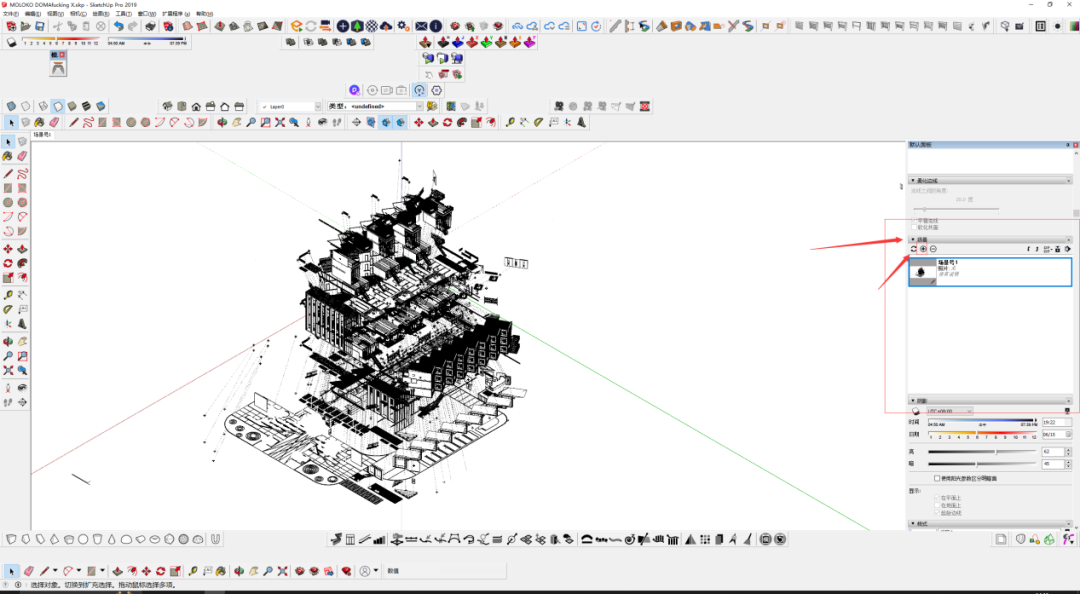Select the arrow Select tool in left toolbar

(x=8, y=142)
